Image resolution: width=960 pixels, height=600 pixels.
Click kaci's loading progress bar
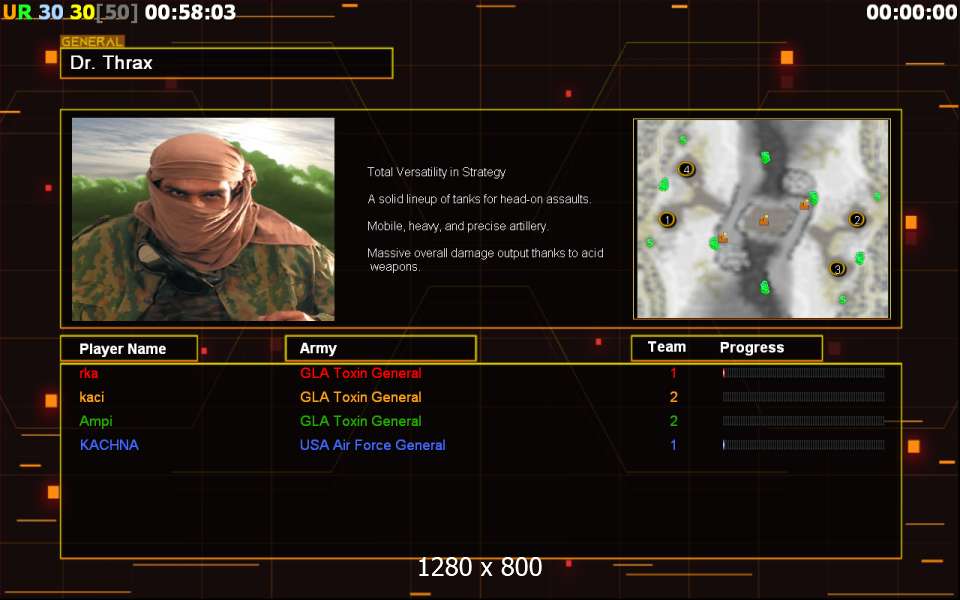click(x=803, y=397)
